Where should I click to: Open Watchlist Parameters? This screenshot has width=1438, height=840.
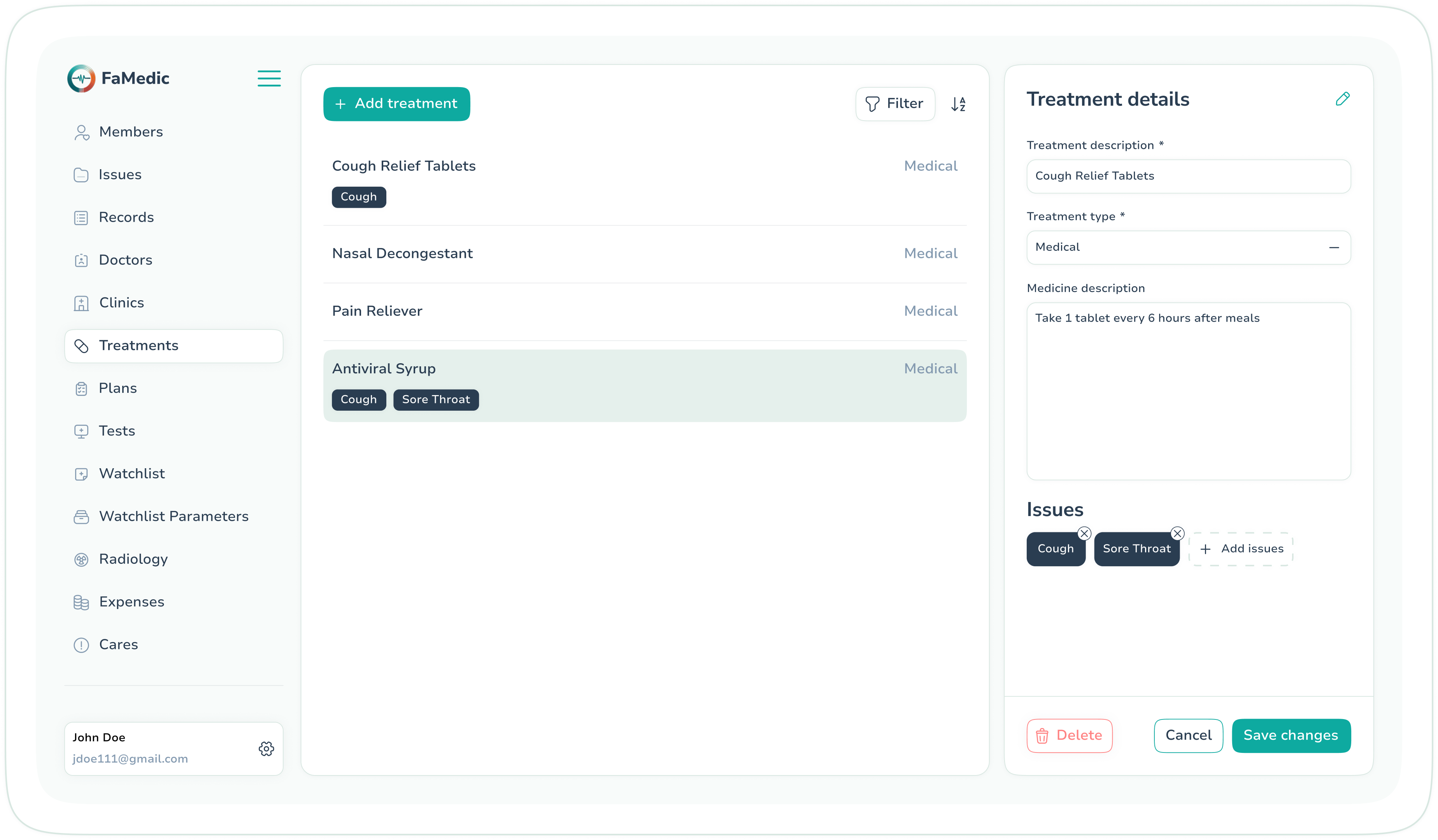(174, 517)
